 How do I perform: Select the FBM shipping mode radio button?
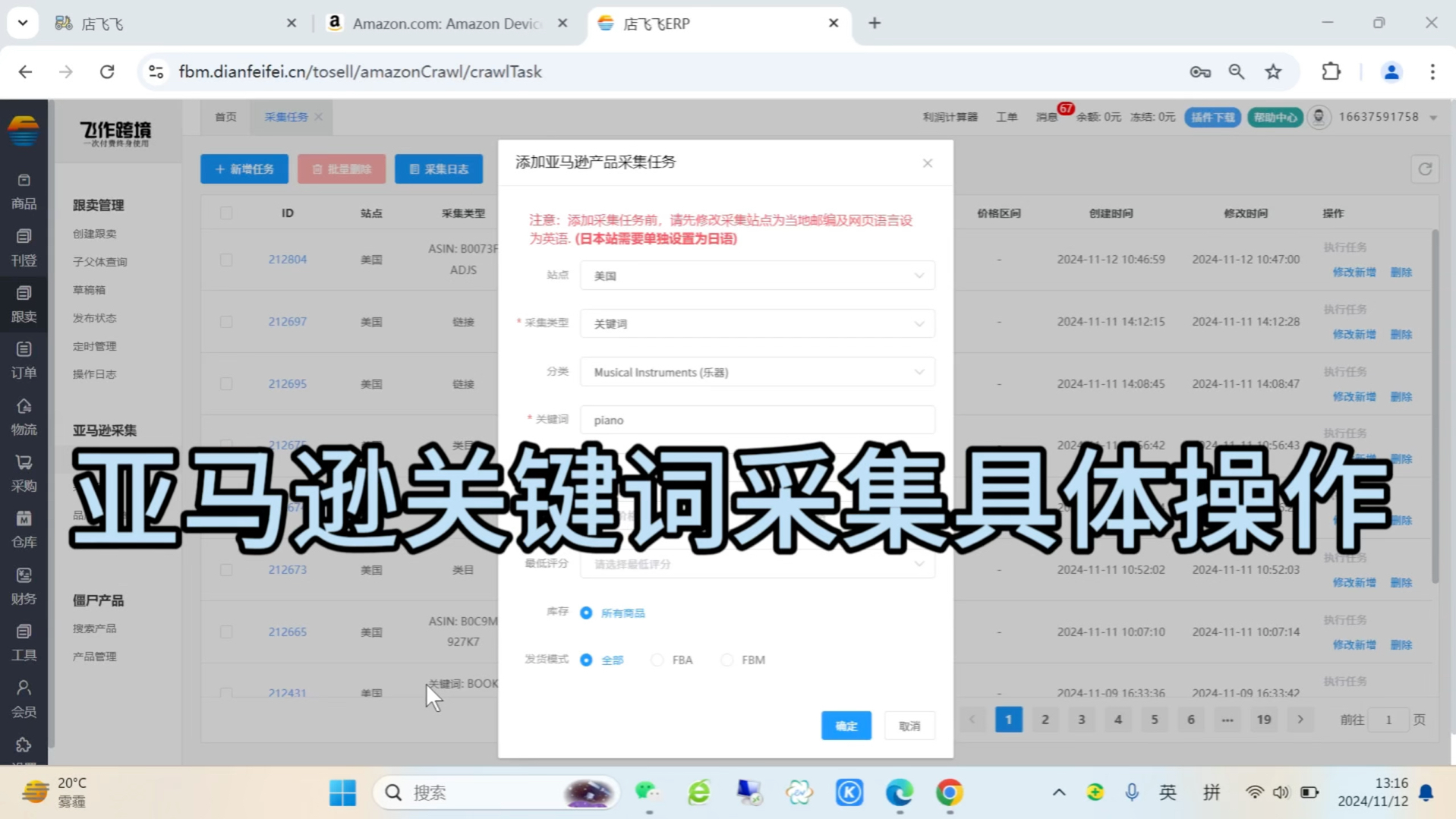727,660
